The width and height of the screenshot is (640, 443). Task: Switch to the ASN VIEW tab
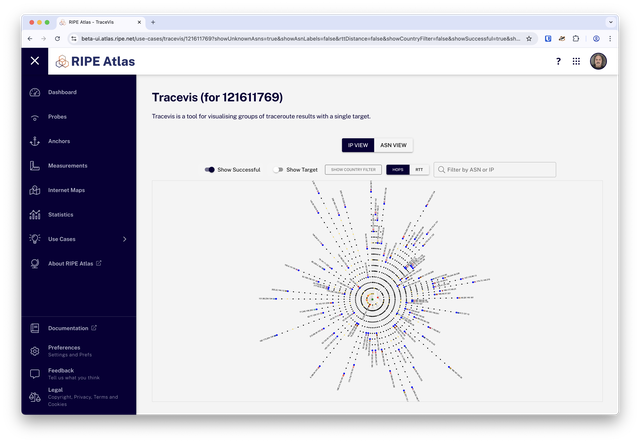[x=393, y=145]
